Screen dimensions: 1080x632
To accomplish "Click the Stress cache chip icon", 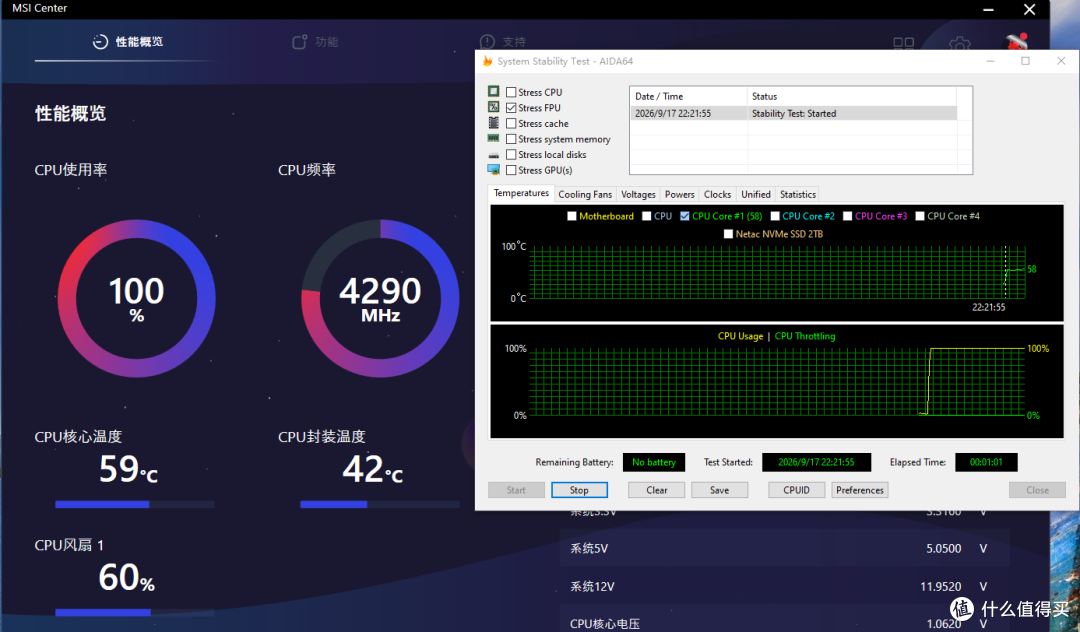I will [493, 123].
